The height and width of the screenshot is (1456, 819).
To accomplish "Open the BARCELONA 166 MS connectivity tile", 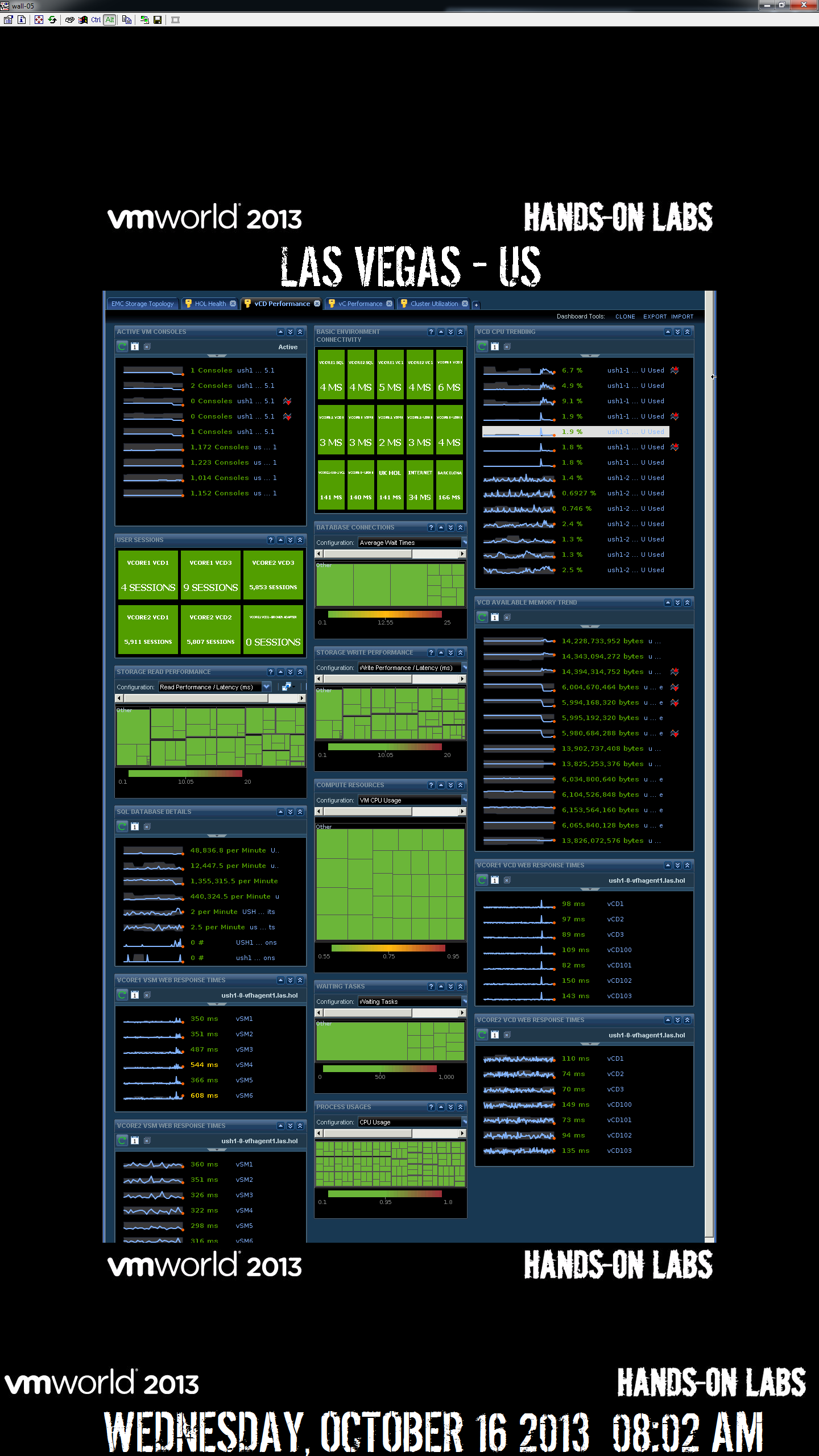I will pos(449,485).
